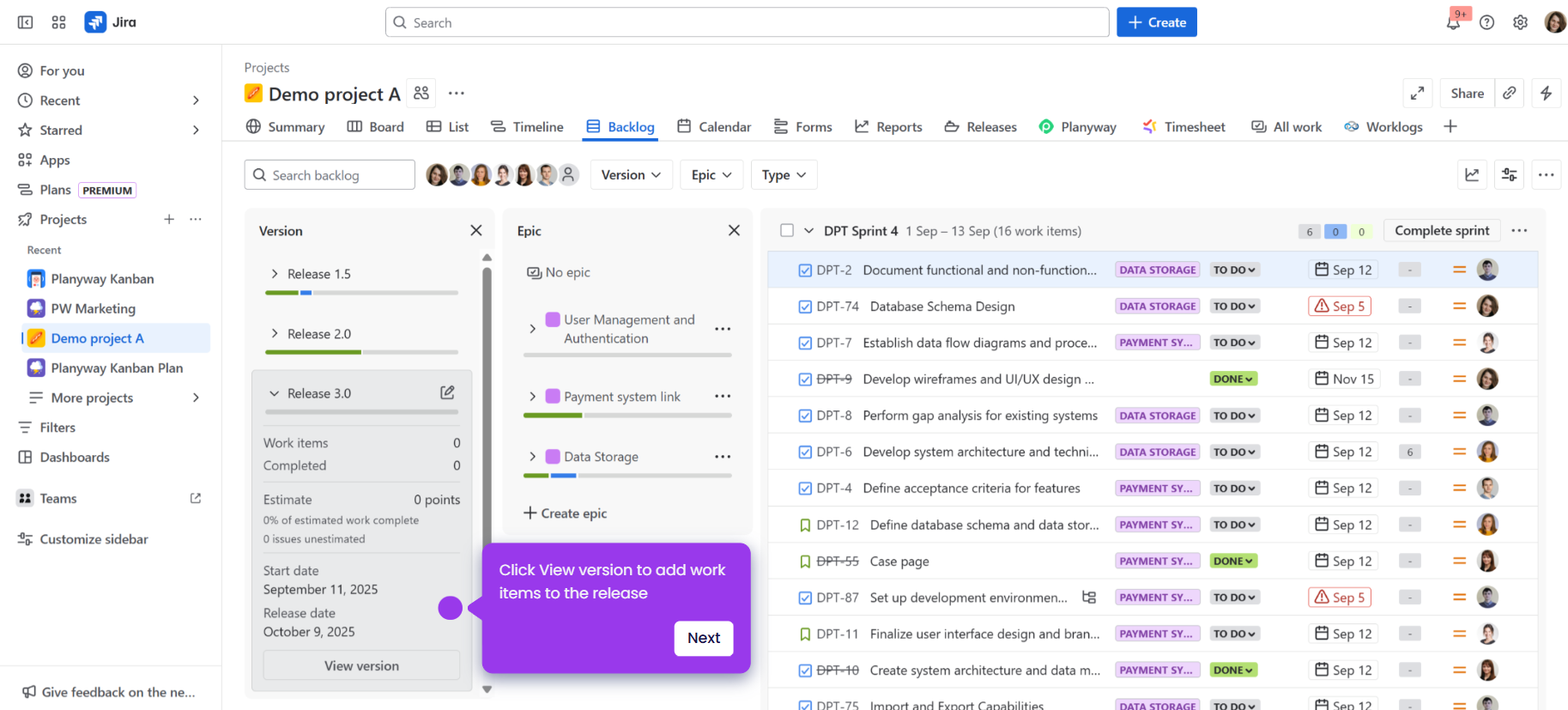Expand the Recent menu in sidebar

196,100
